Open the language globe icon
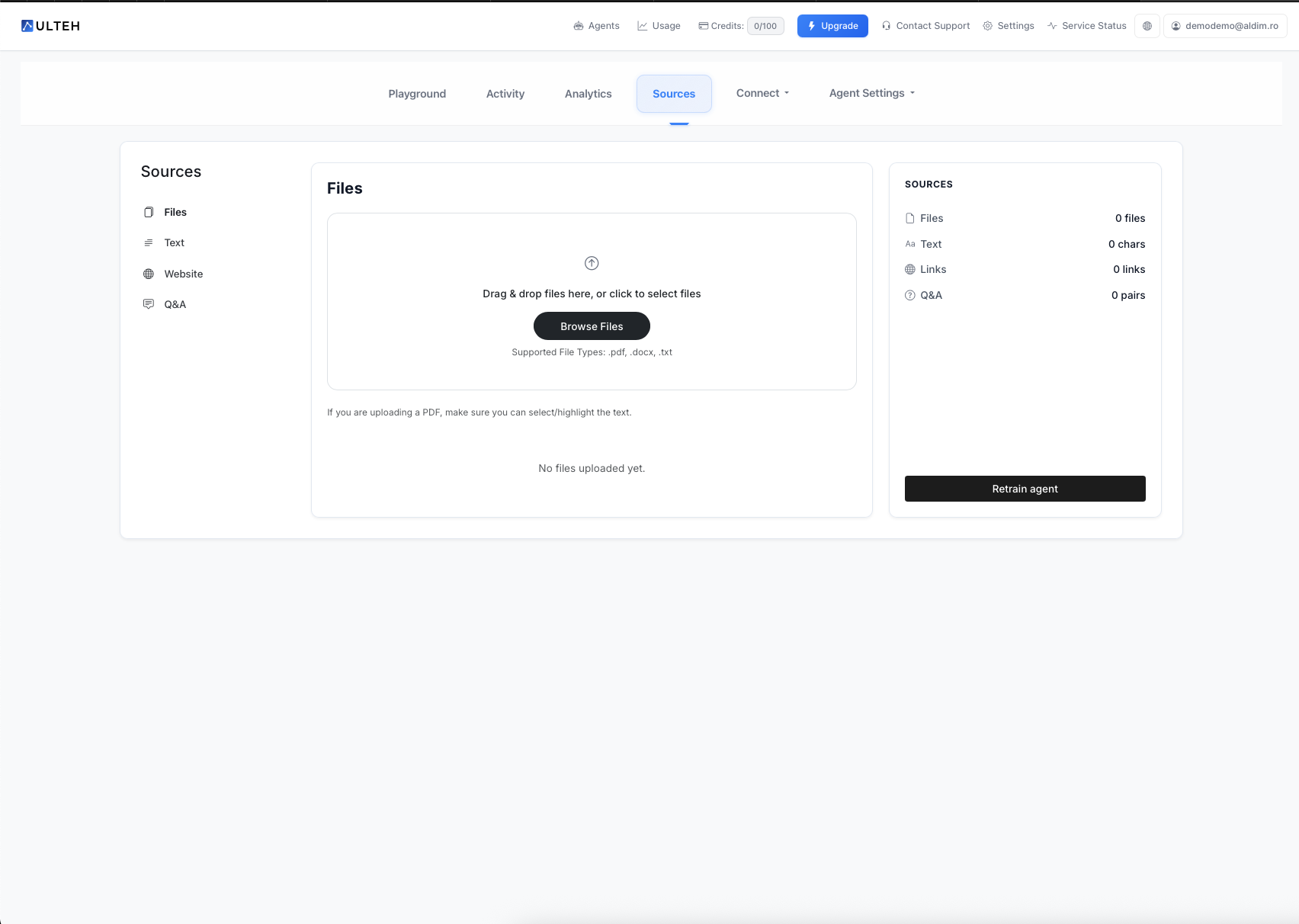 [x=1147, y=26]
